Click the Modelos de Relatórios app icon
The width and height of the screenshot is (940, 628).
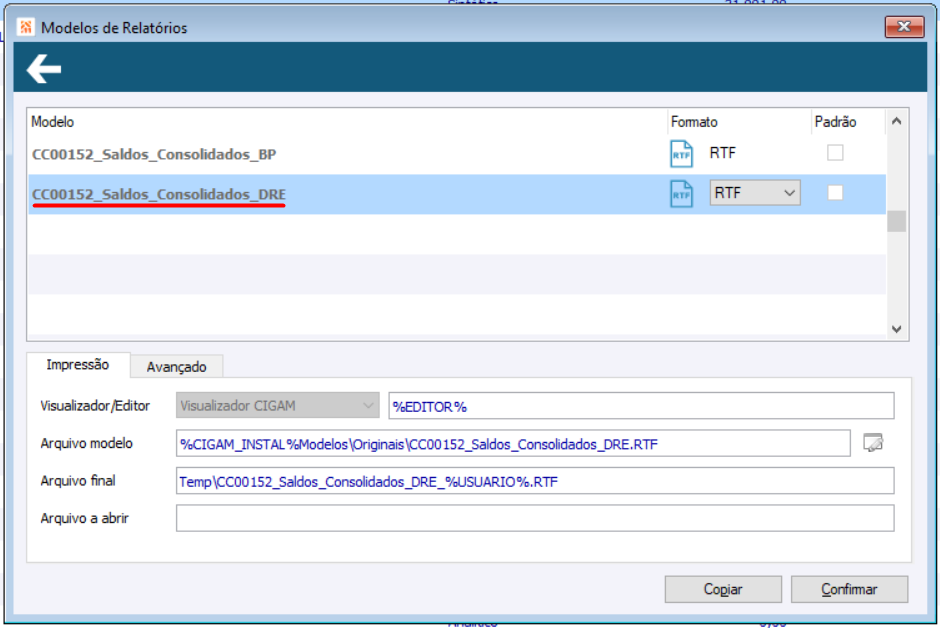26,27
